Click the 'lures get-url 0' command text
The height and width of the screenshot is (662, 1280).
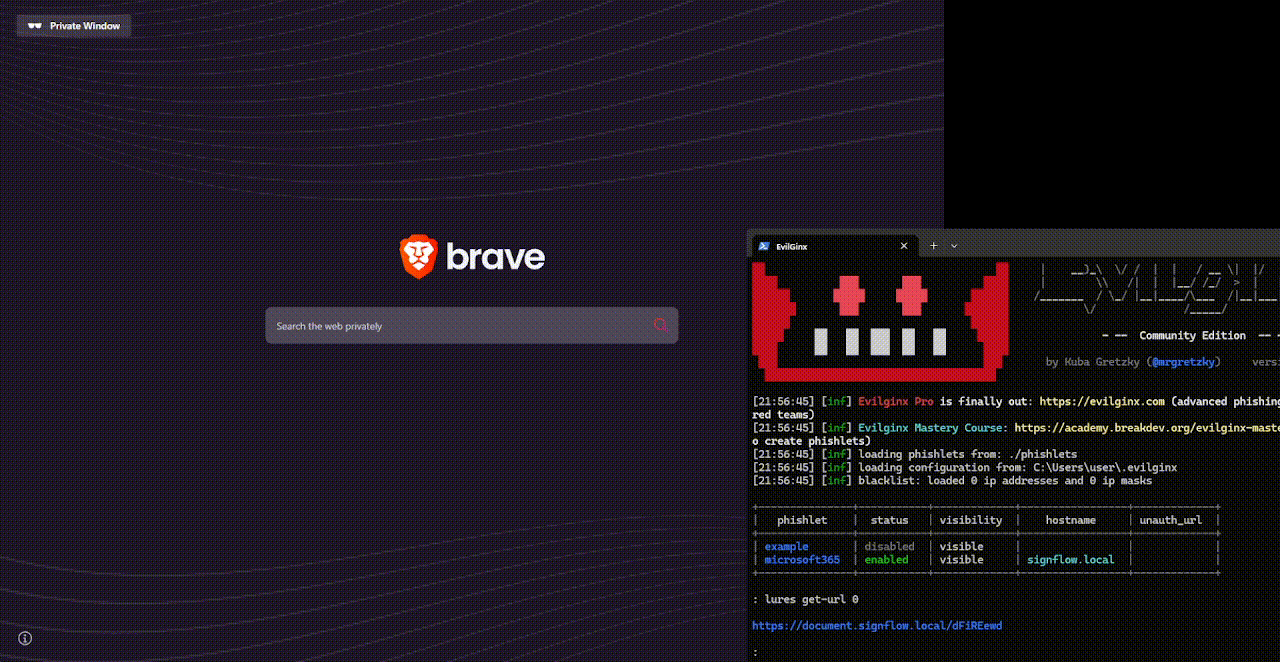(811, 600)
